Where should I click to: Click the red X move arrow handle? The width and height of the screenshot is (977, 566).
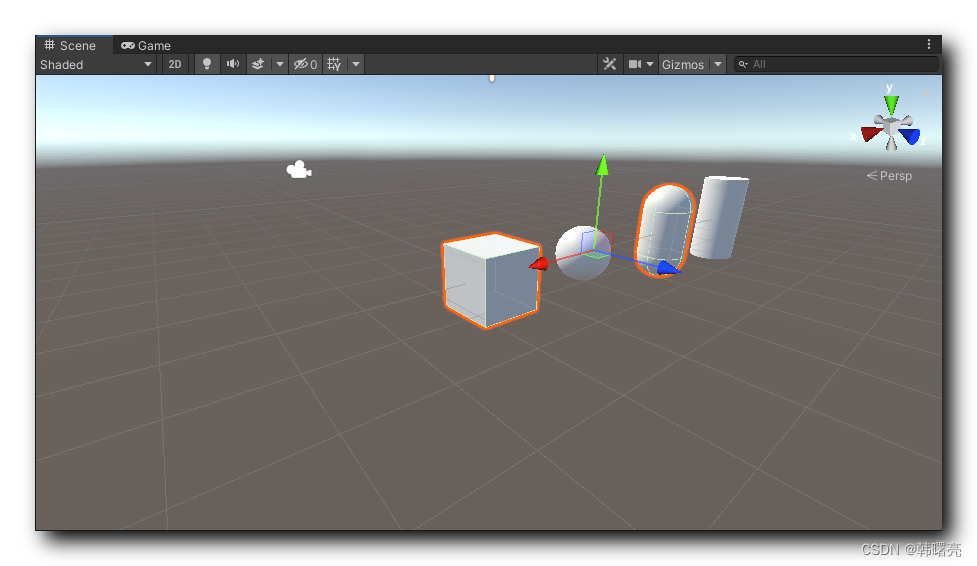coord(539,264)
